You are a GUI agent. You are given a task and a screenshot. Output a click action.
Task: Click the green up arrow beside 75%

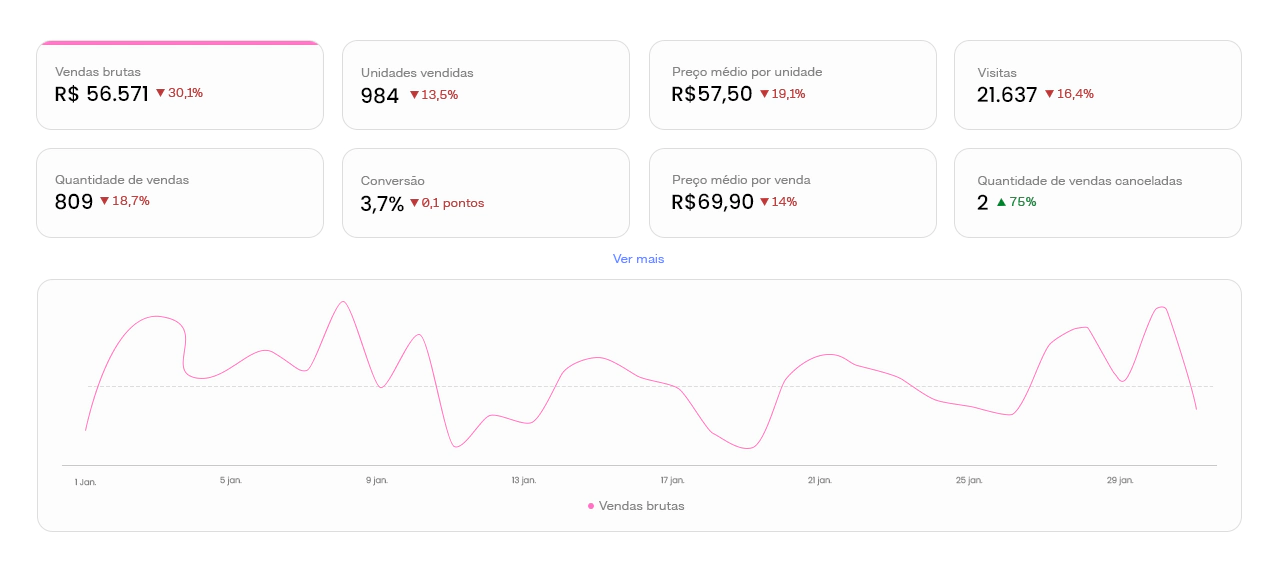[x=1001, y=202]
